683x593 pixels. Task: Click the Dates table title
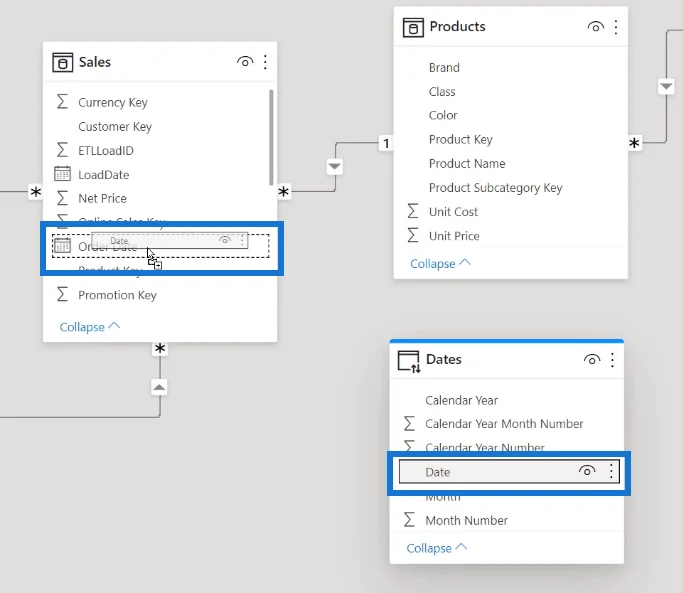pos(443,359)
